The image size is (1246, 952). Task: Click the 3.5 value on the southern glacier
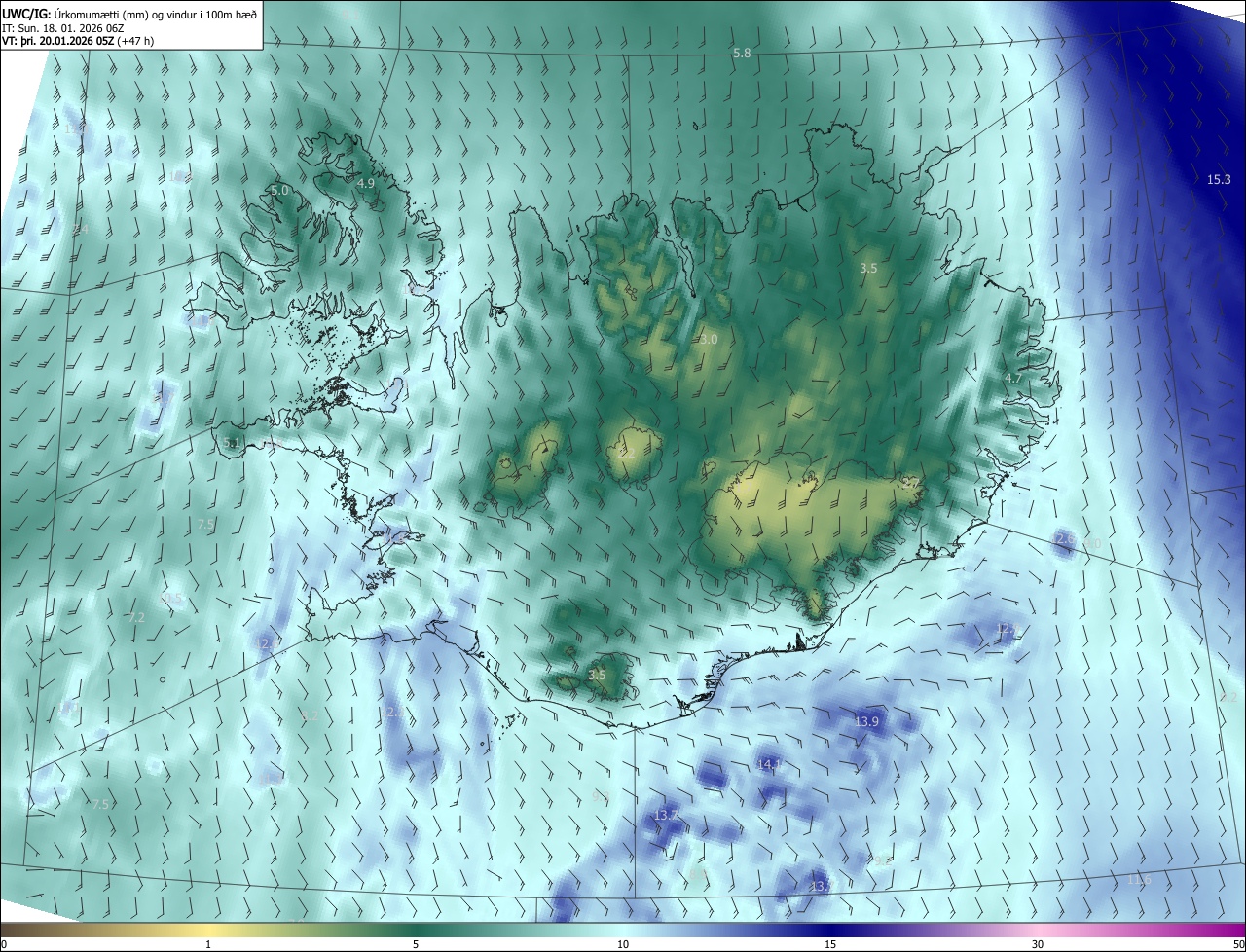(x=598, y=675)
